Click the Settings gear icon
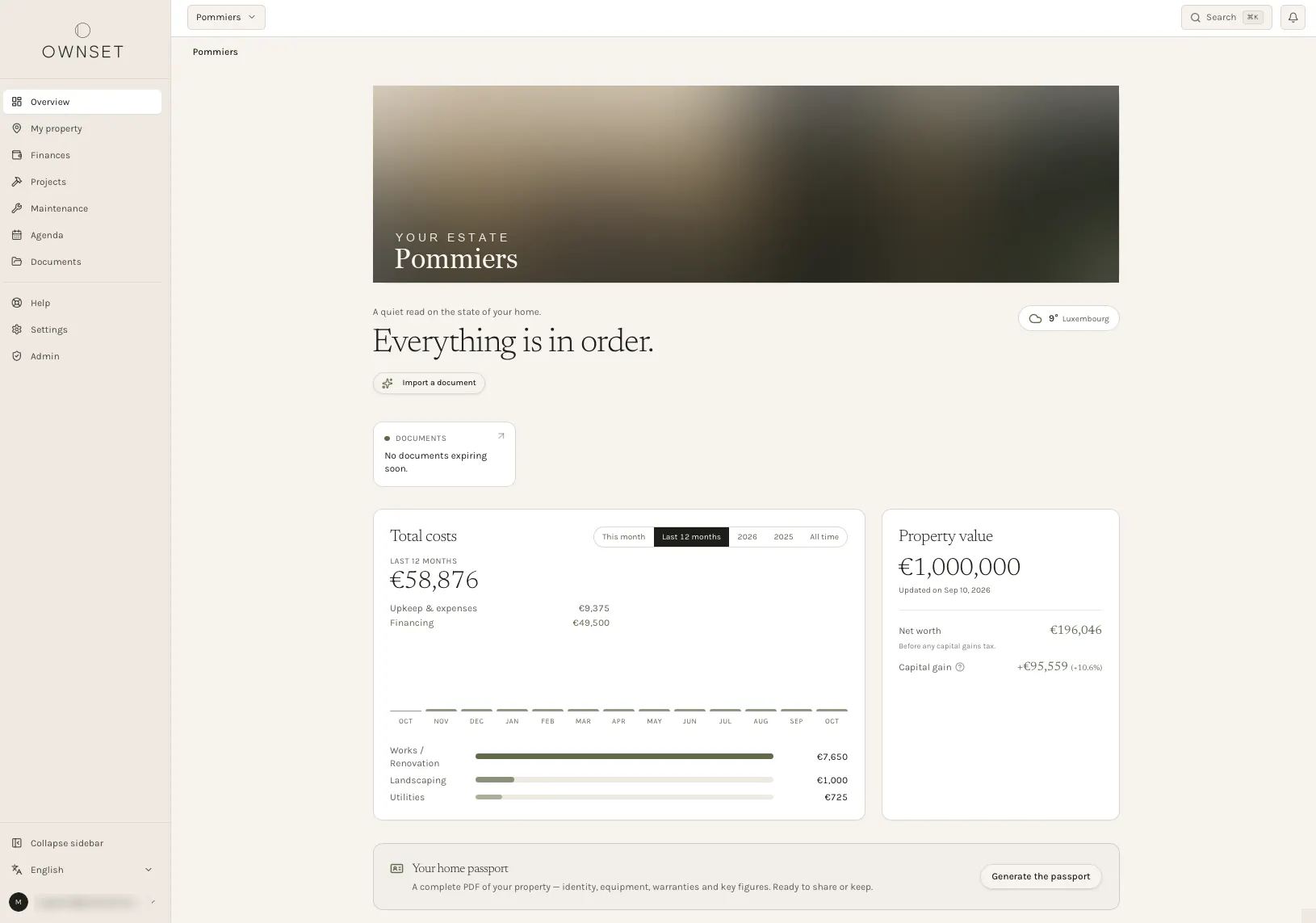1316x923 pixels. pos(17,329)
